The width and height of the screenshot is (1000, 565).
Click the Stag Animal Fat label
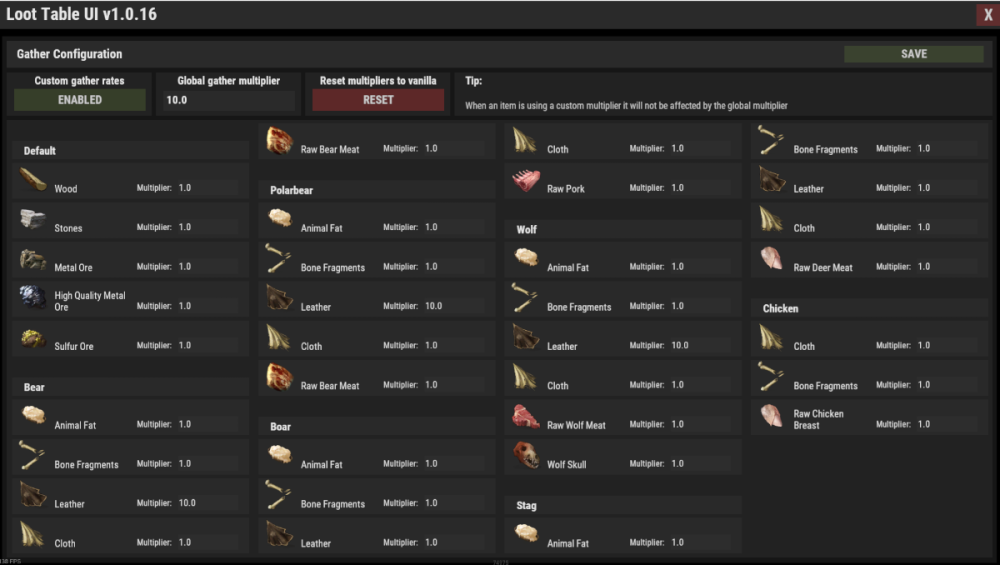[568, 543]
